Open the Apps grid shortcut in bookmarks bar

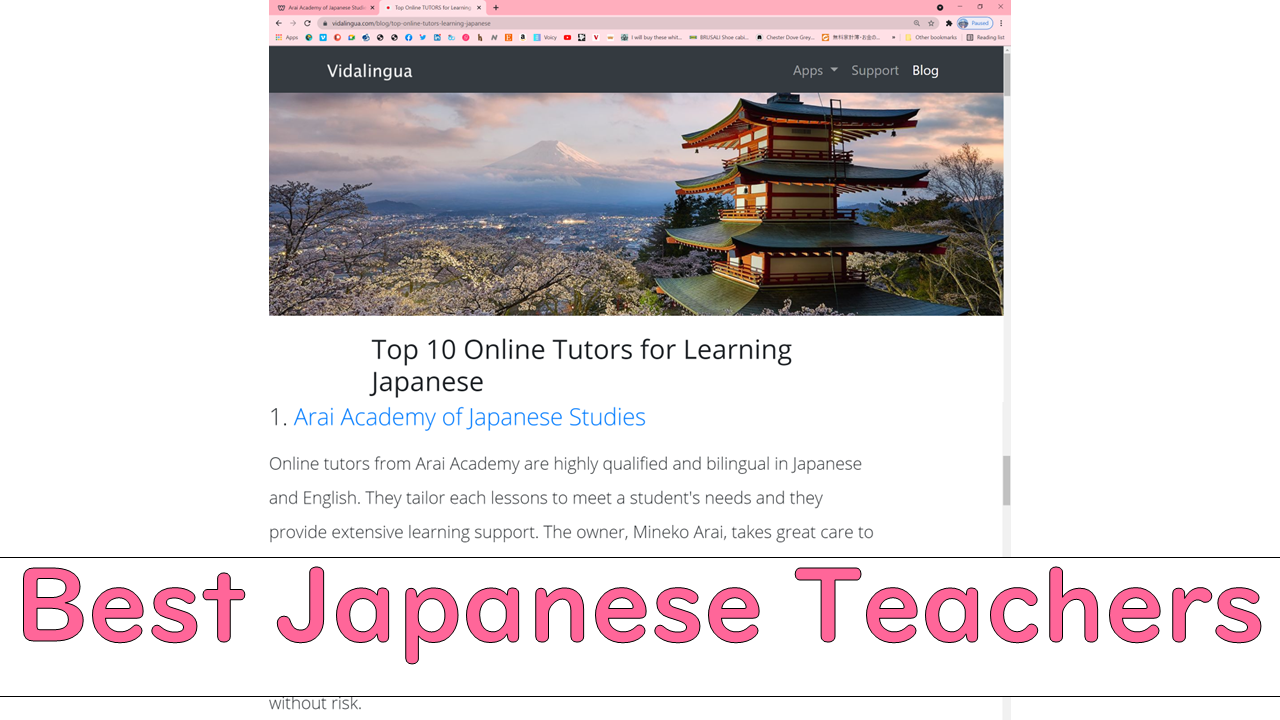coord(287,38)
